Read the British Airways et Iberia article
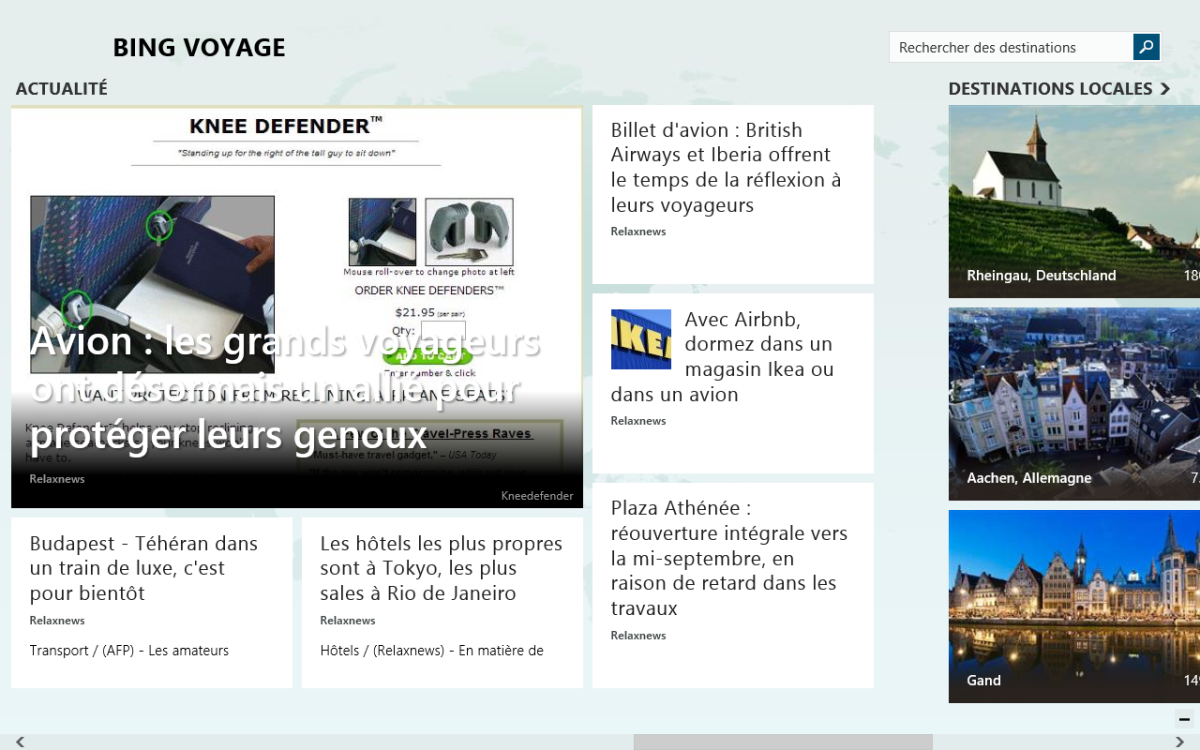 pyautogui.click(x=733, y=194)
